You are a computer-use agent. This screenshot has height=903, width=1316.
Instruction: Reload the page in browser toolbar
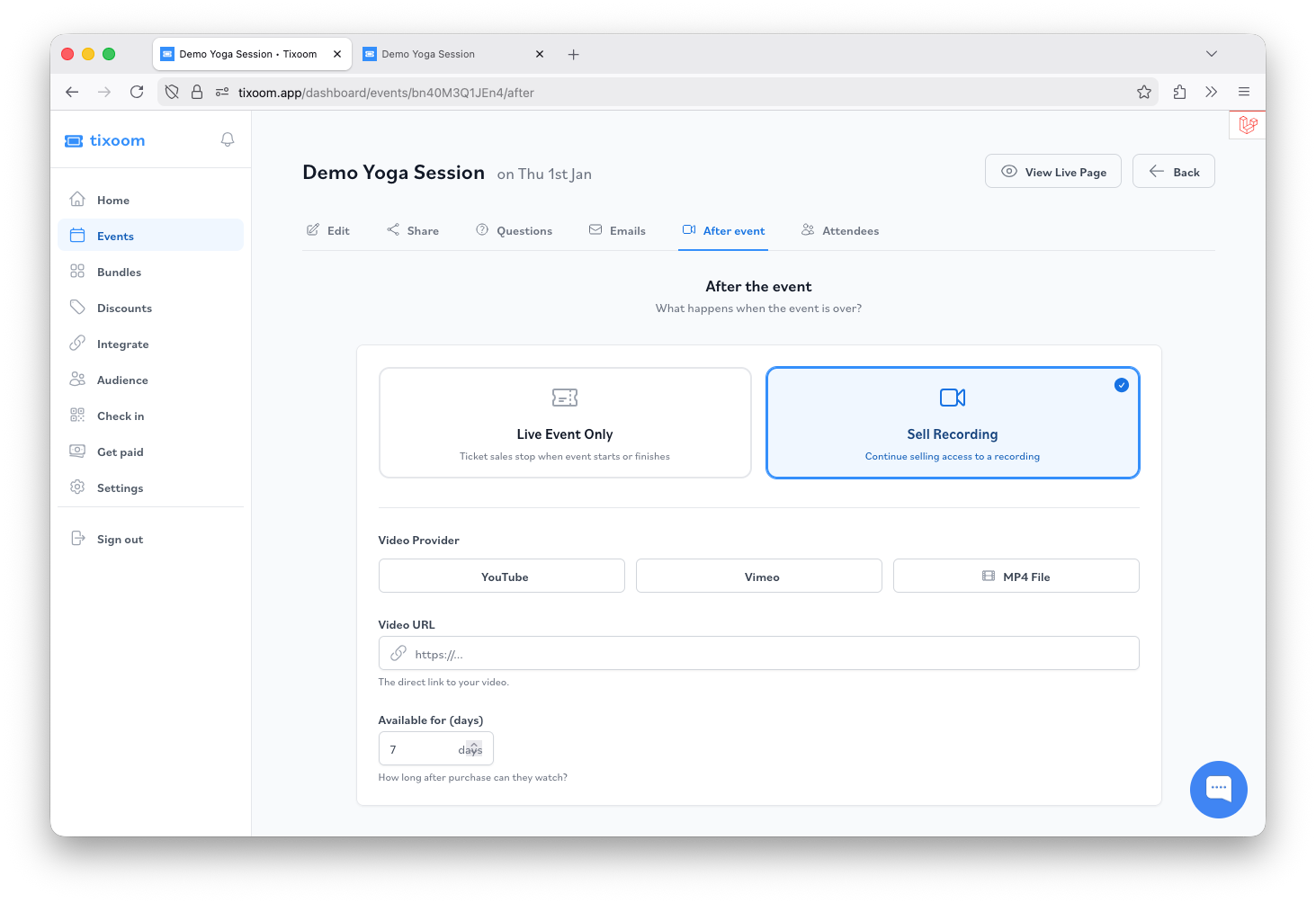137,92
